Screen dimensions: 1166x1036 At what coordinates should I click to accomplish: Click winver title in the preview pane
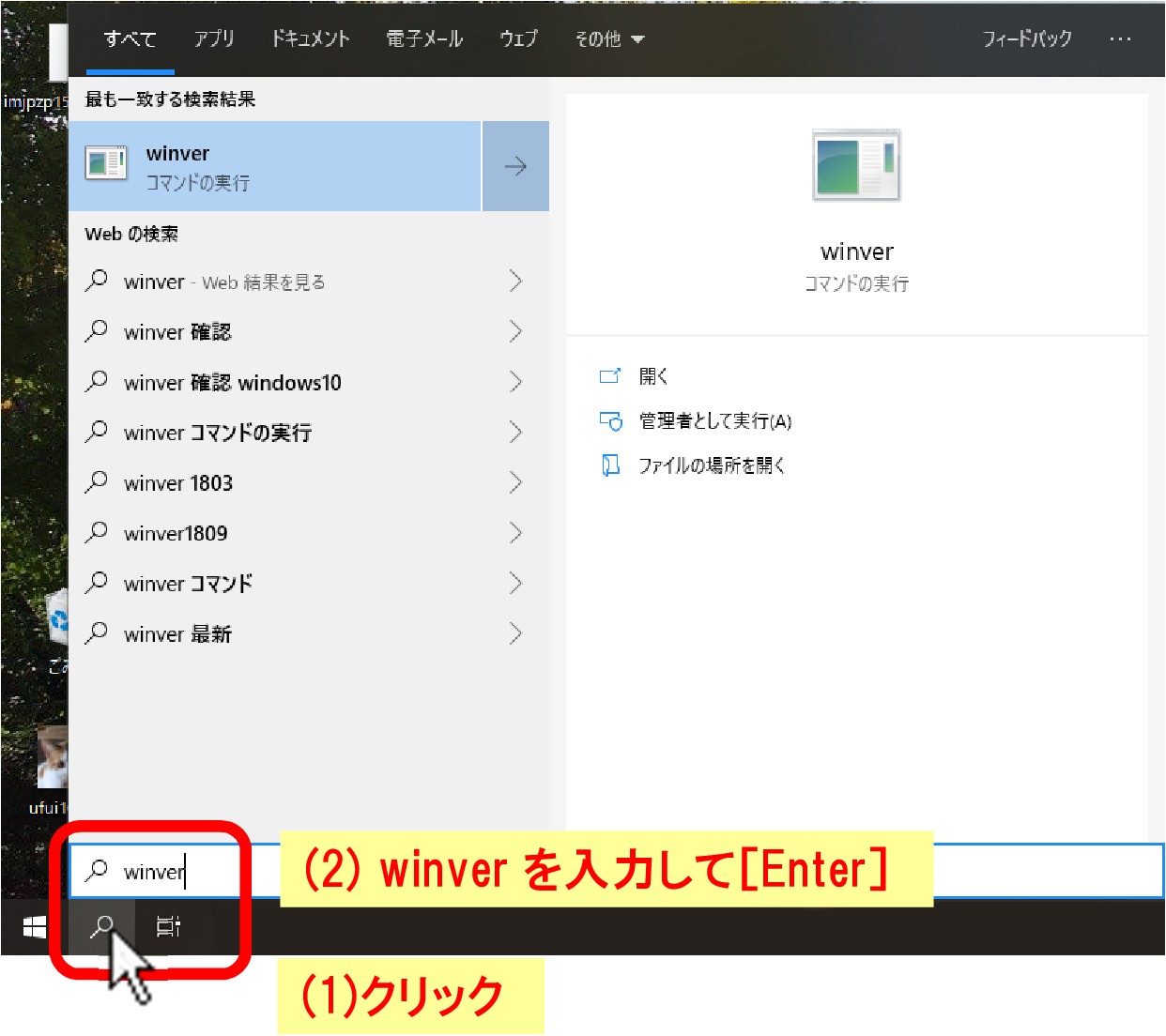pyautogui.click(x=857, y=251)
